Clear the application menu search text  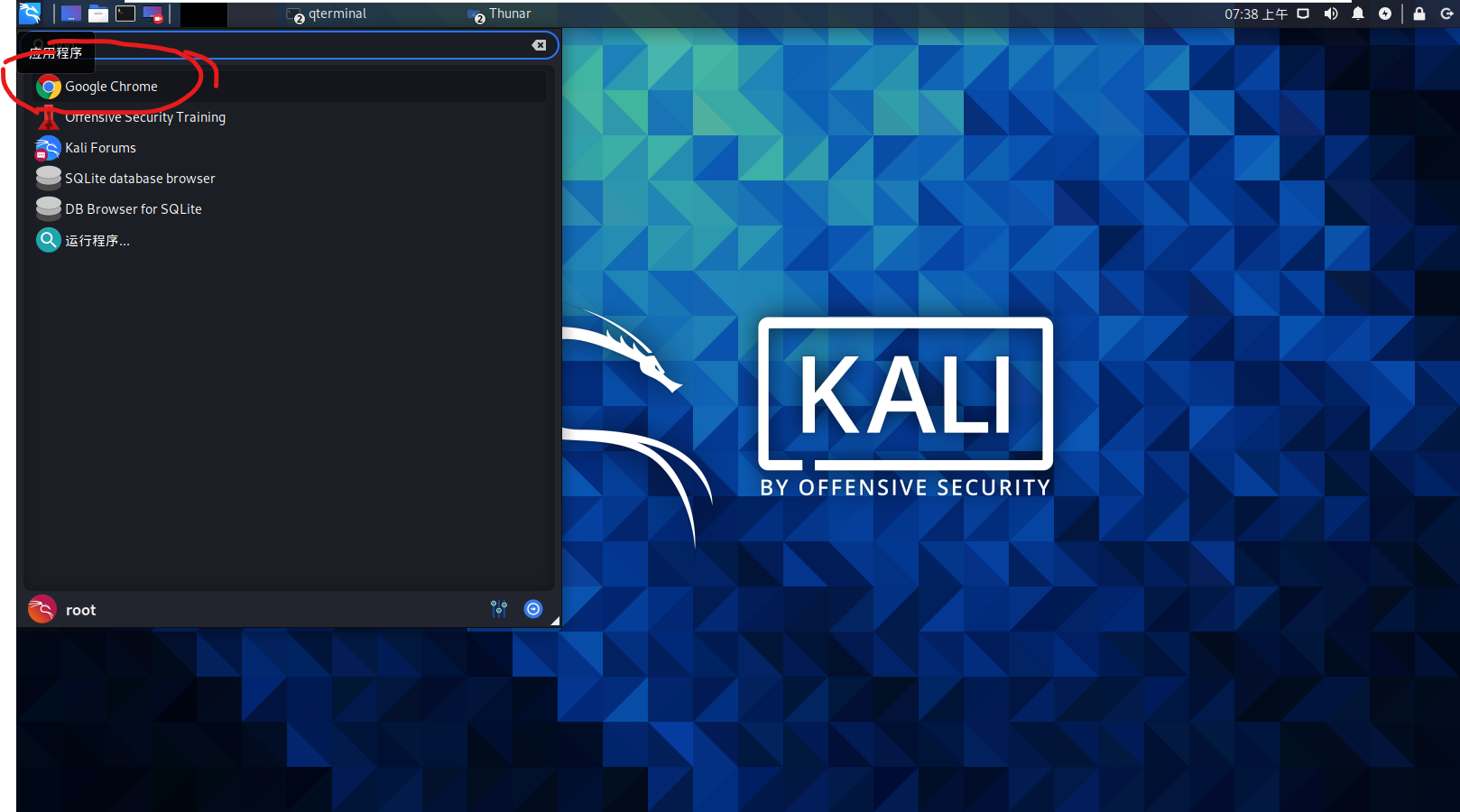[539, 45]
